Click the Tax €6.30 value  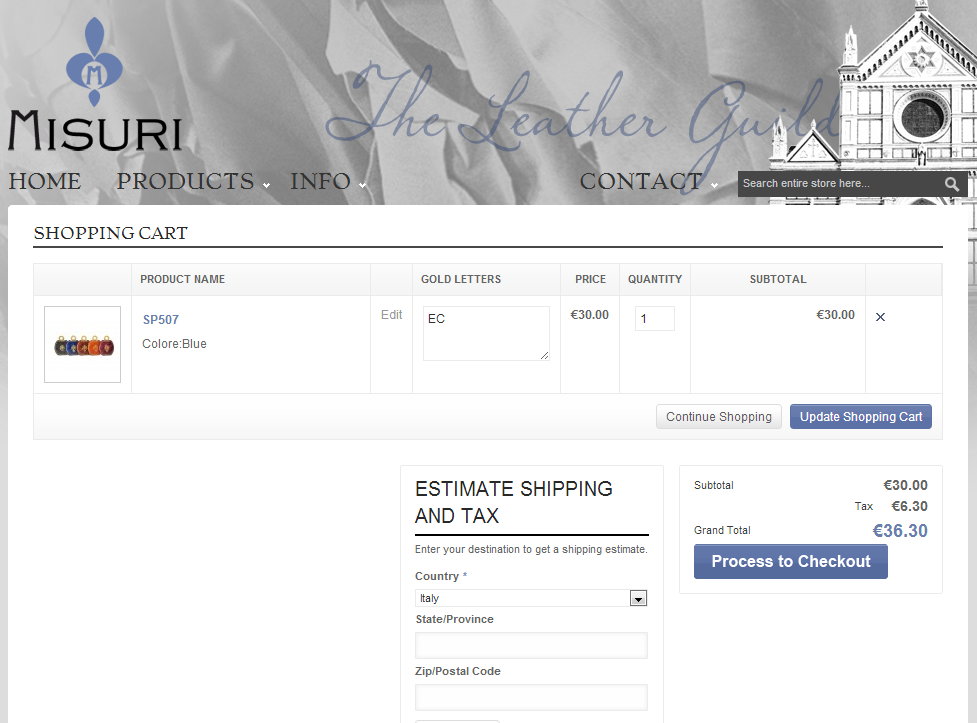[909, 506]
